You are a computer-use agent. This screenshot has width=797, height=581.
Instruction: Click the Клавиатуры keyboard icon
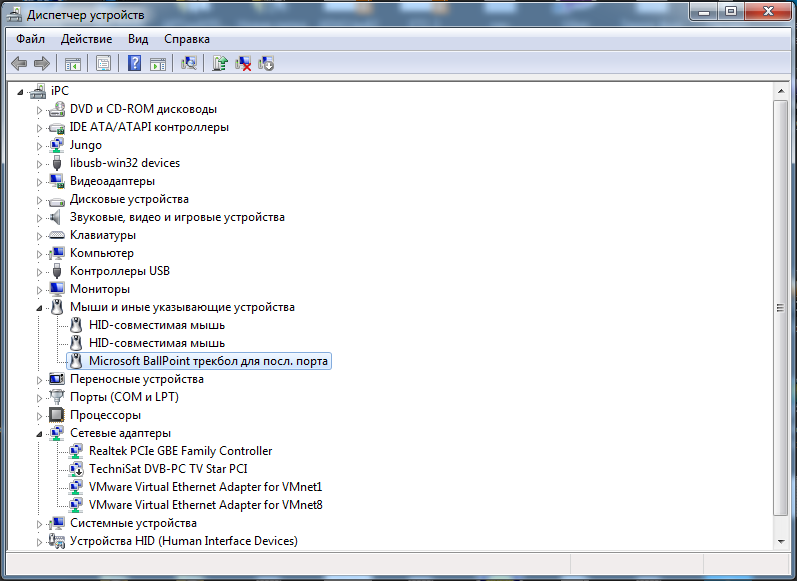click(x=56, y=235)
